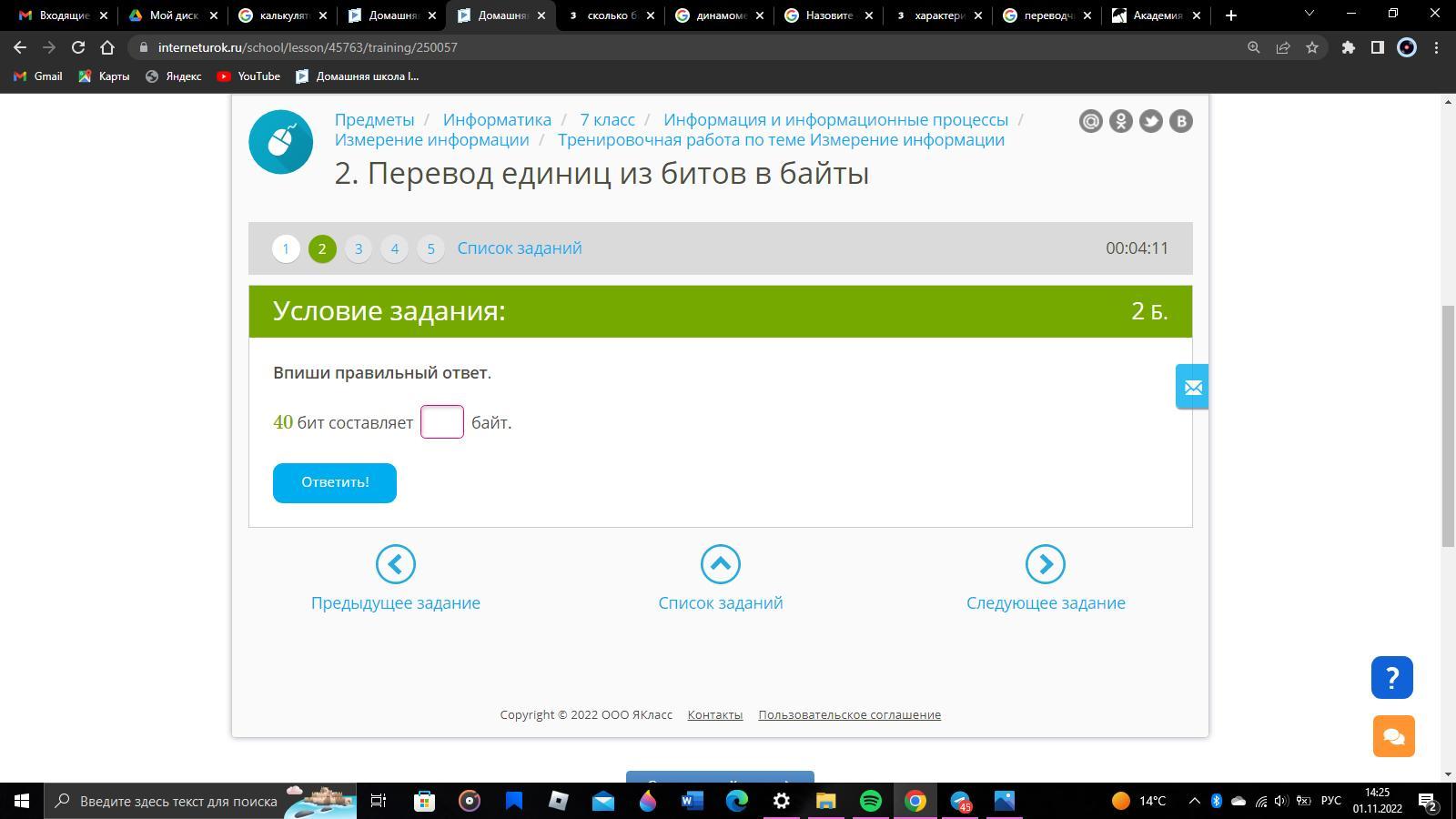Open the envelope feedback side tab
Image resolution: width=1456 pixels, height=819 pixels.
(1192, 387)
